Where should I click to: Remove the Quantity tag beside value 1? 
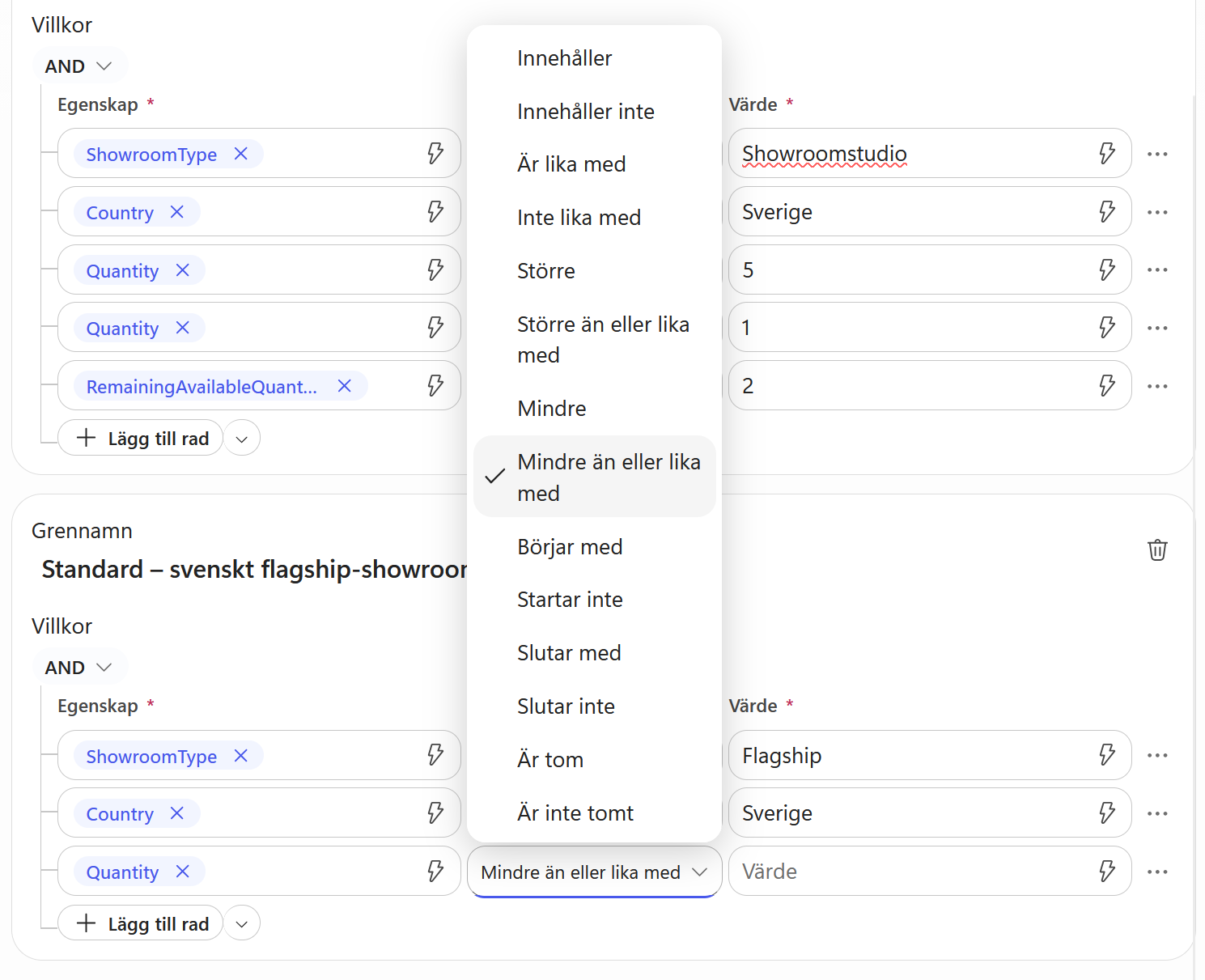pyautogui.click(x=183, y=328)
